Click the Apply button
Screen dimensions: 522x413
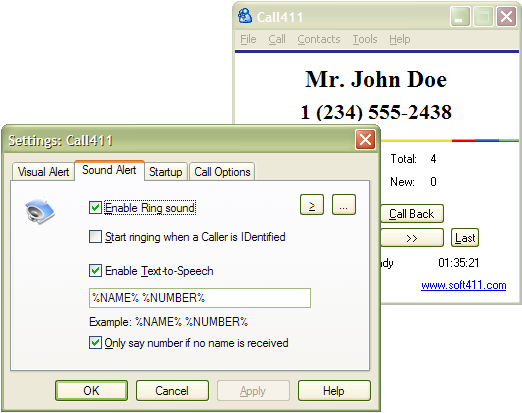253,390
